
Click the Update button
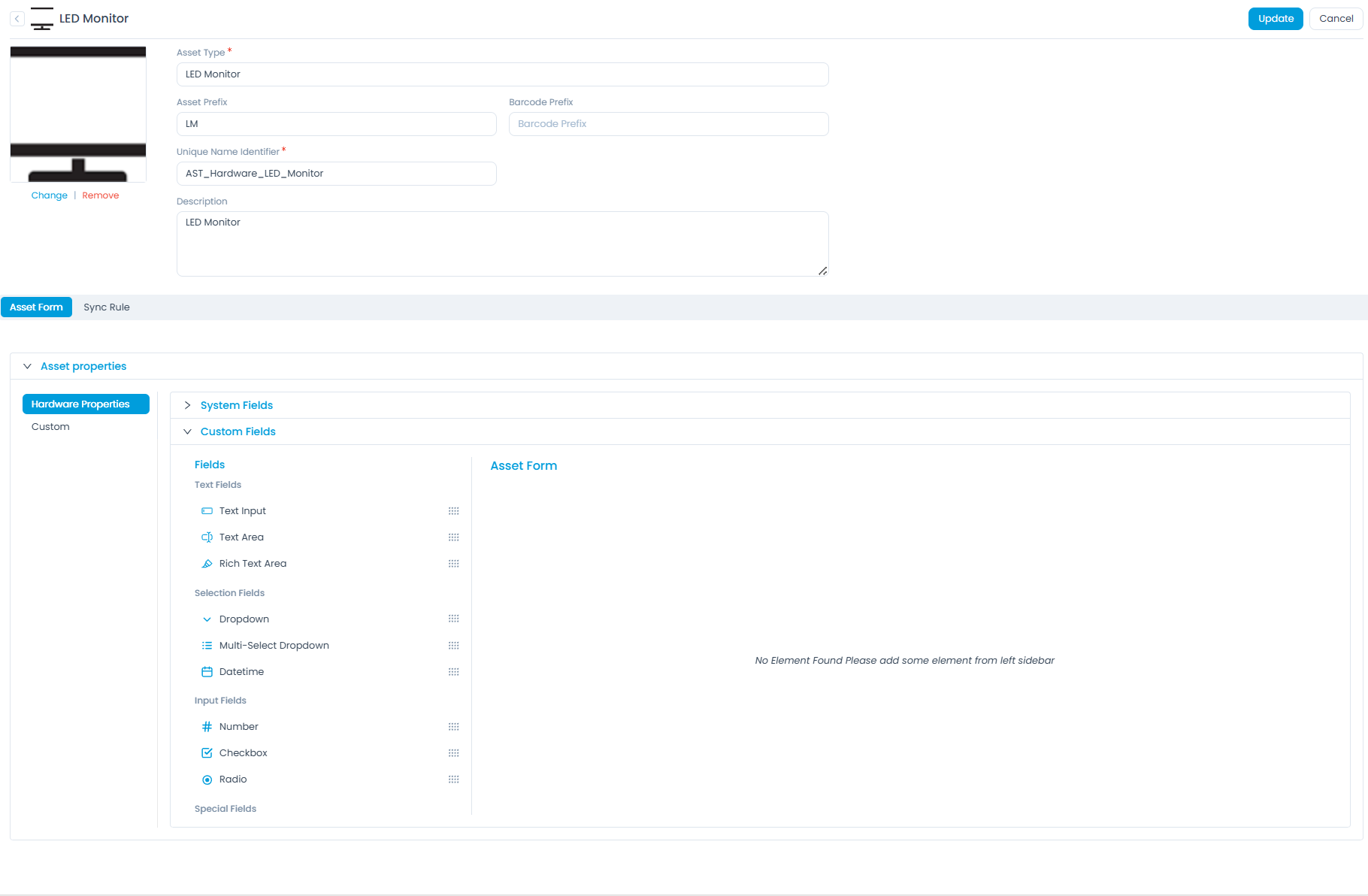point(1275,18)
